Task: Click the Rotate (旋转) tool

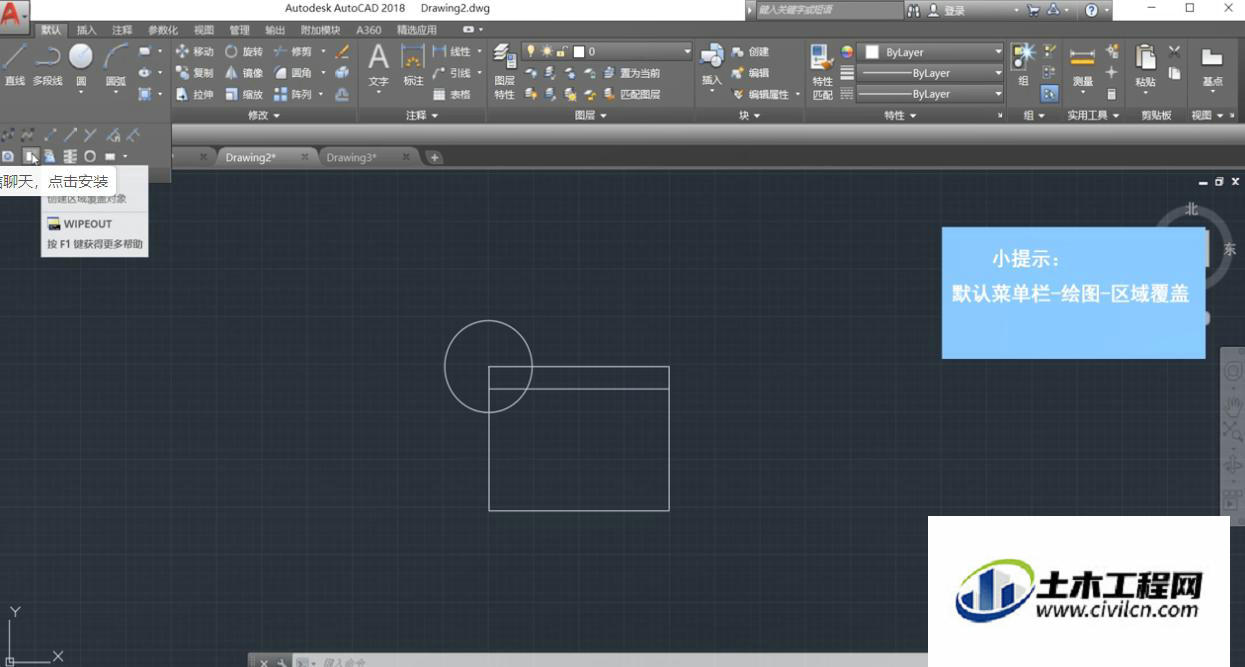Action: [x=244, y=51]
